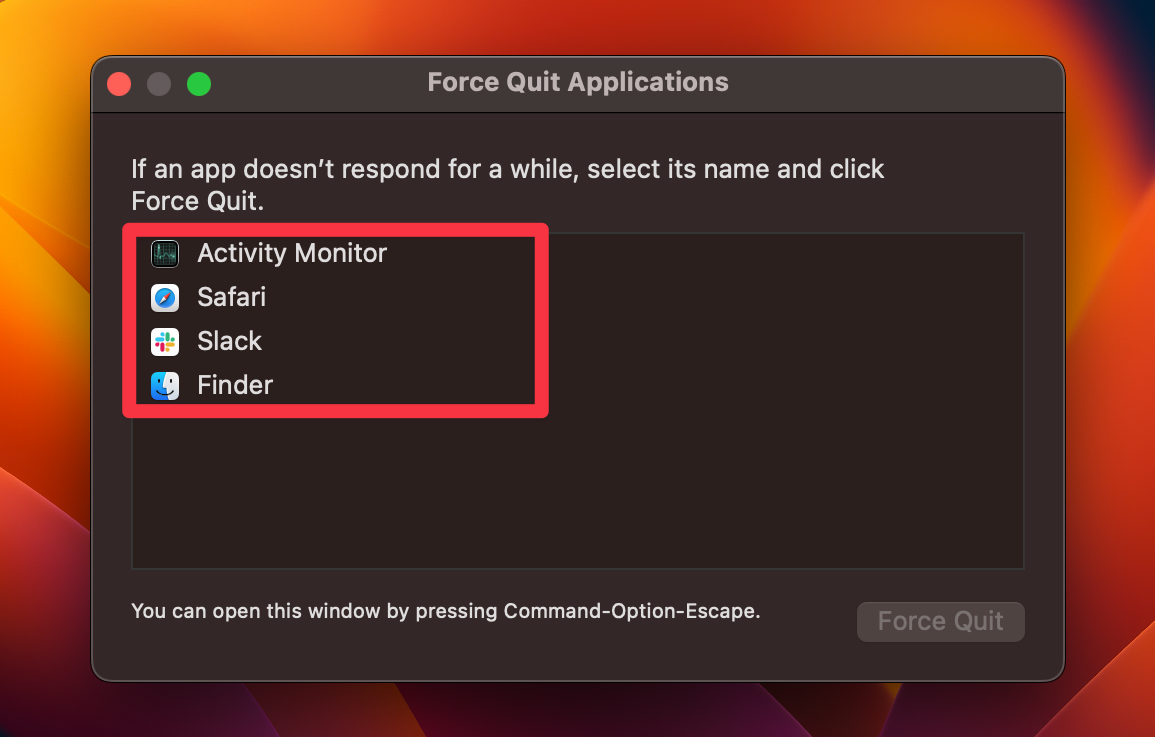Click the yellow minimize button
This screenshot has height=737, width=1155.
158,84
